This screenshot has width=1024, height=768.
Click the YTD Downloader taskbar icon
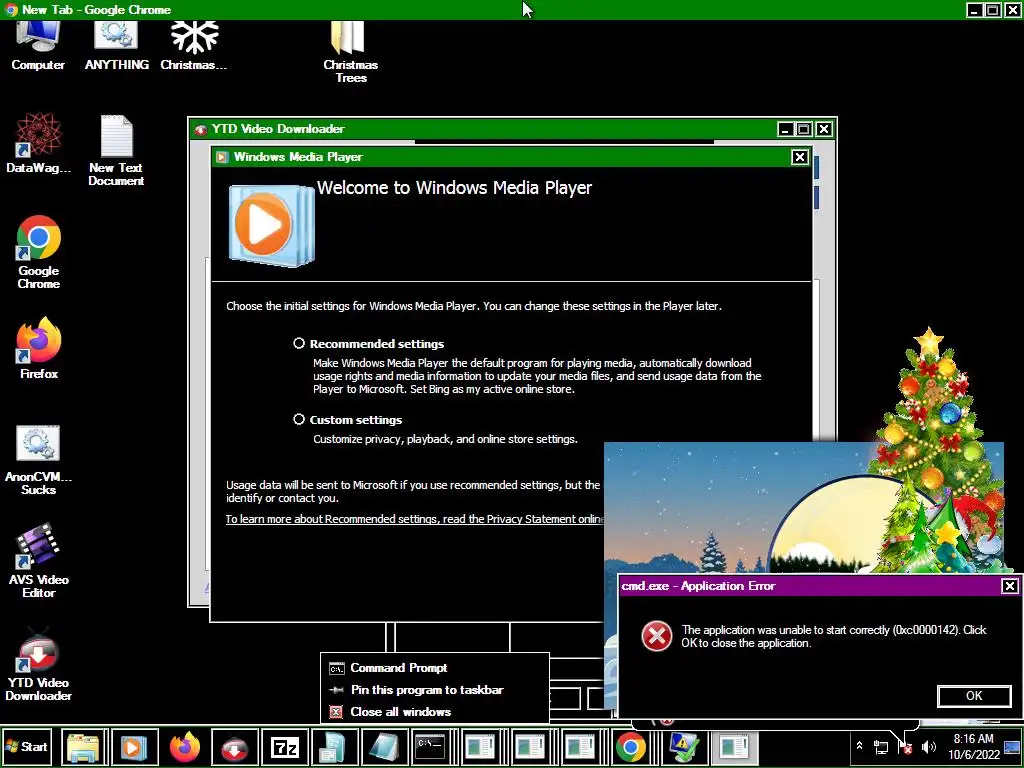pos(234,747)
